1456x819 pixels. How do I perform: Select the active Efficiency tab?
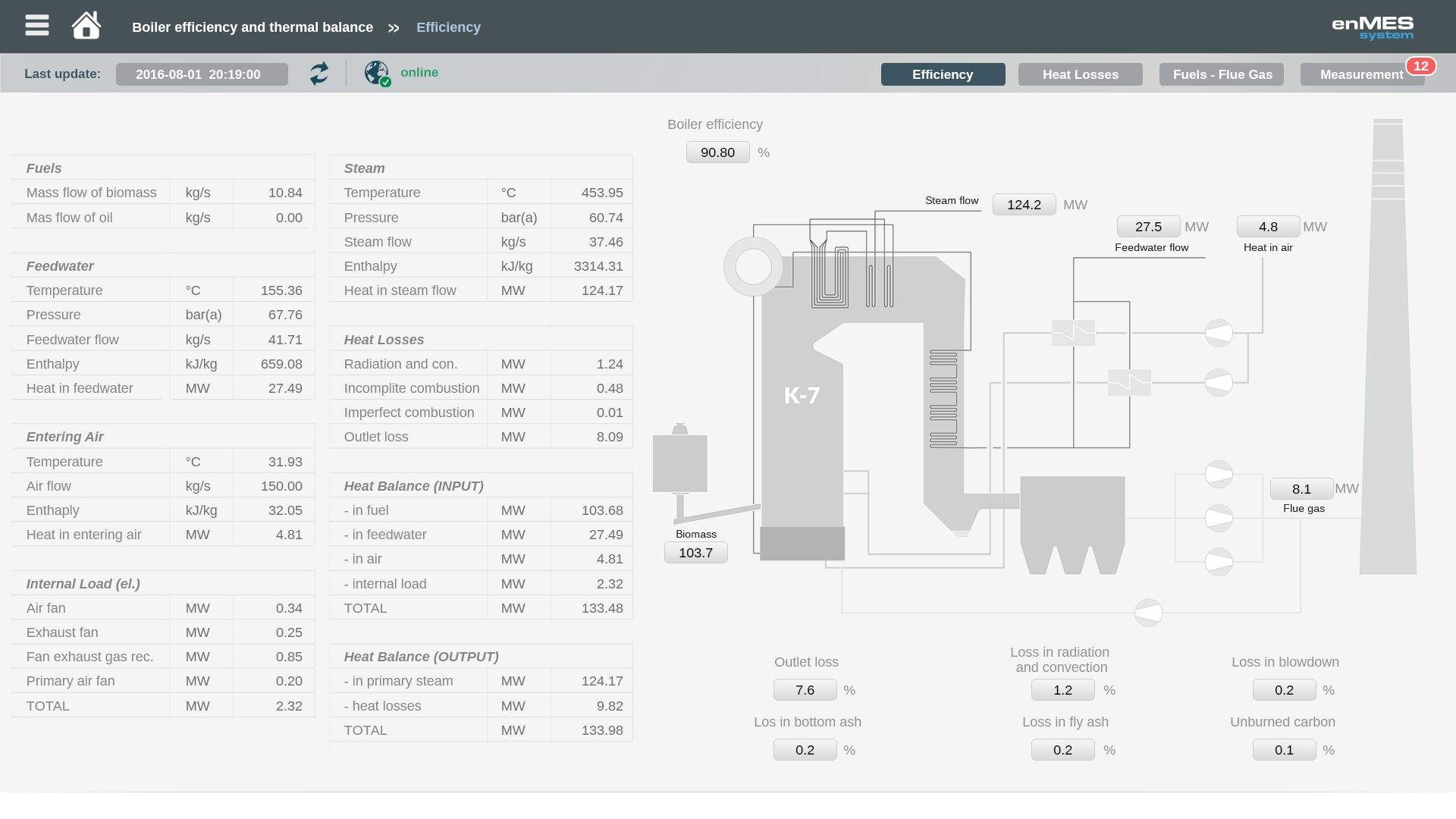tap(943, 74)
